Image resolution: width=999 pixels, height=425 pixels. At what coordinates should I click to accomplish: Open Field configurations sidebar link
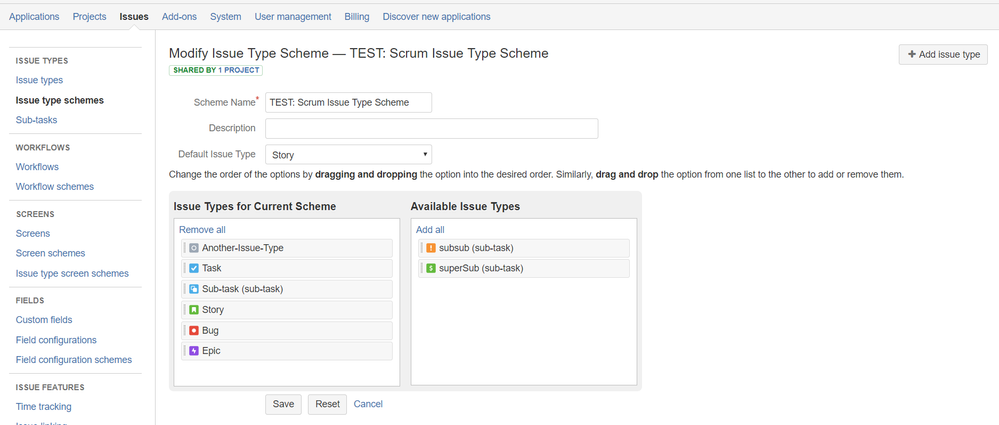(56, 340)
